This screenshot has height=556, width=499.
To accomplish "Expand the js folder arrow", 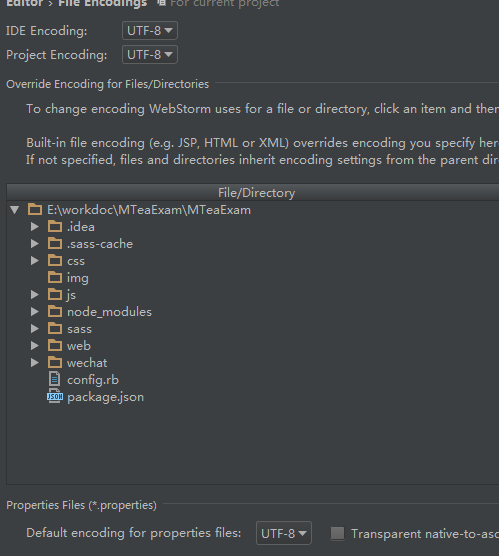I will click(34, 294).
